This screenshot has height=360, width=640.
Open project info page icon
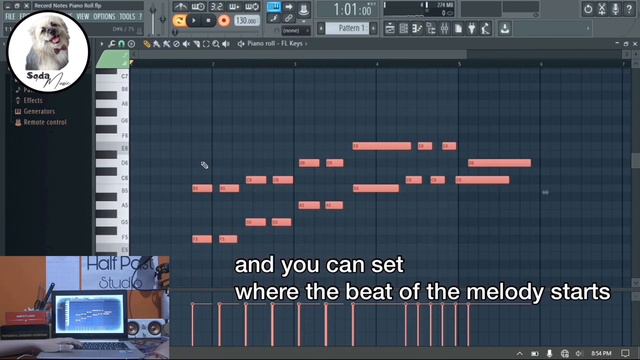click(x=458, y=29)
